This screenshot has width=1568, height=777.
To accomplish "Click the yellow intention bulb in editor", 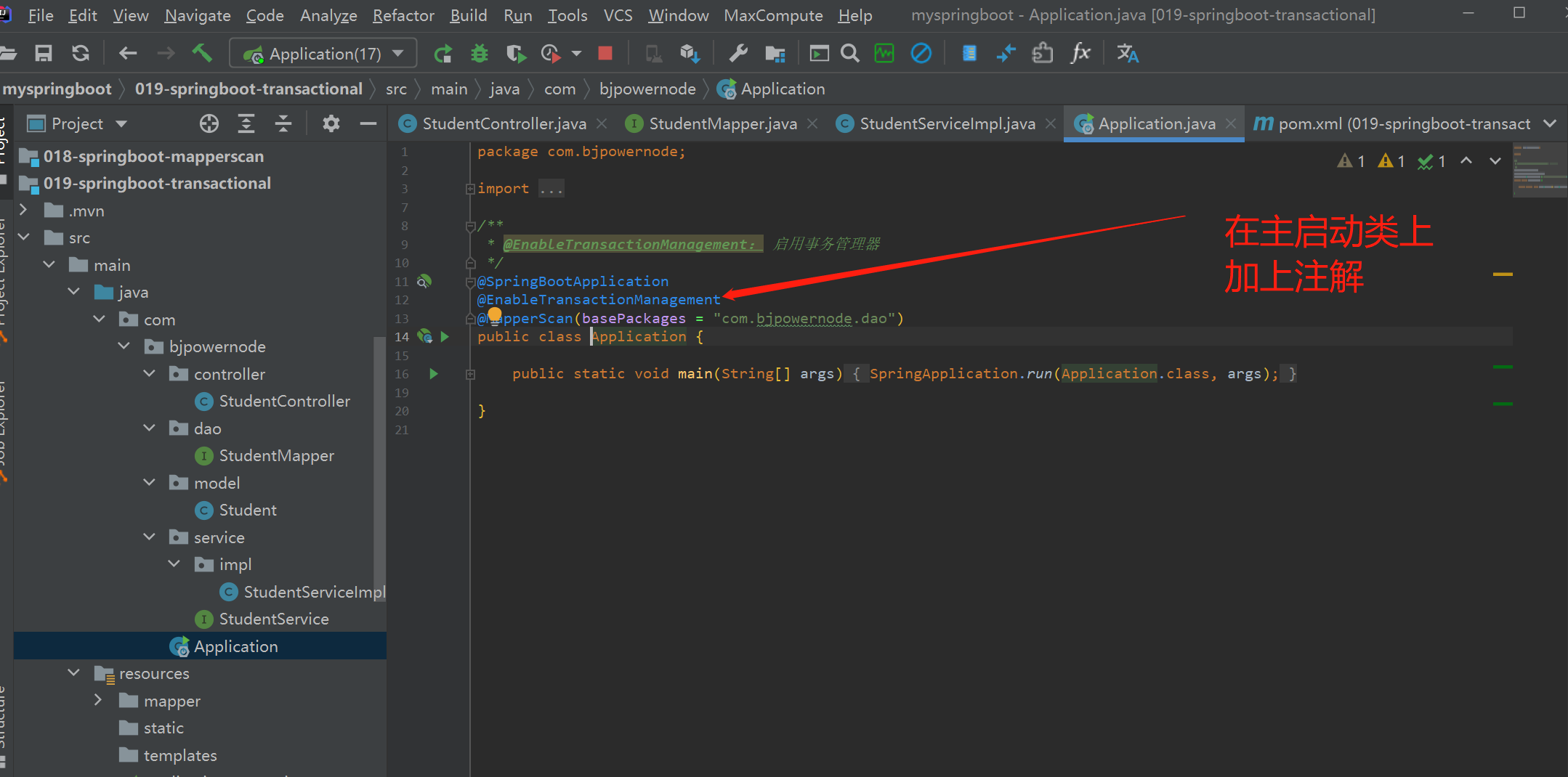I will pyautogui.click(x=495, y=314).
